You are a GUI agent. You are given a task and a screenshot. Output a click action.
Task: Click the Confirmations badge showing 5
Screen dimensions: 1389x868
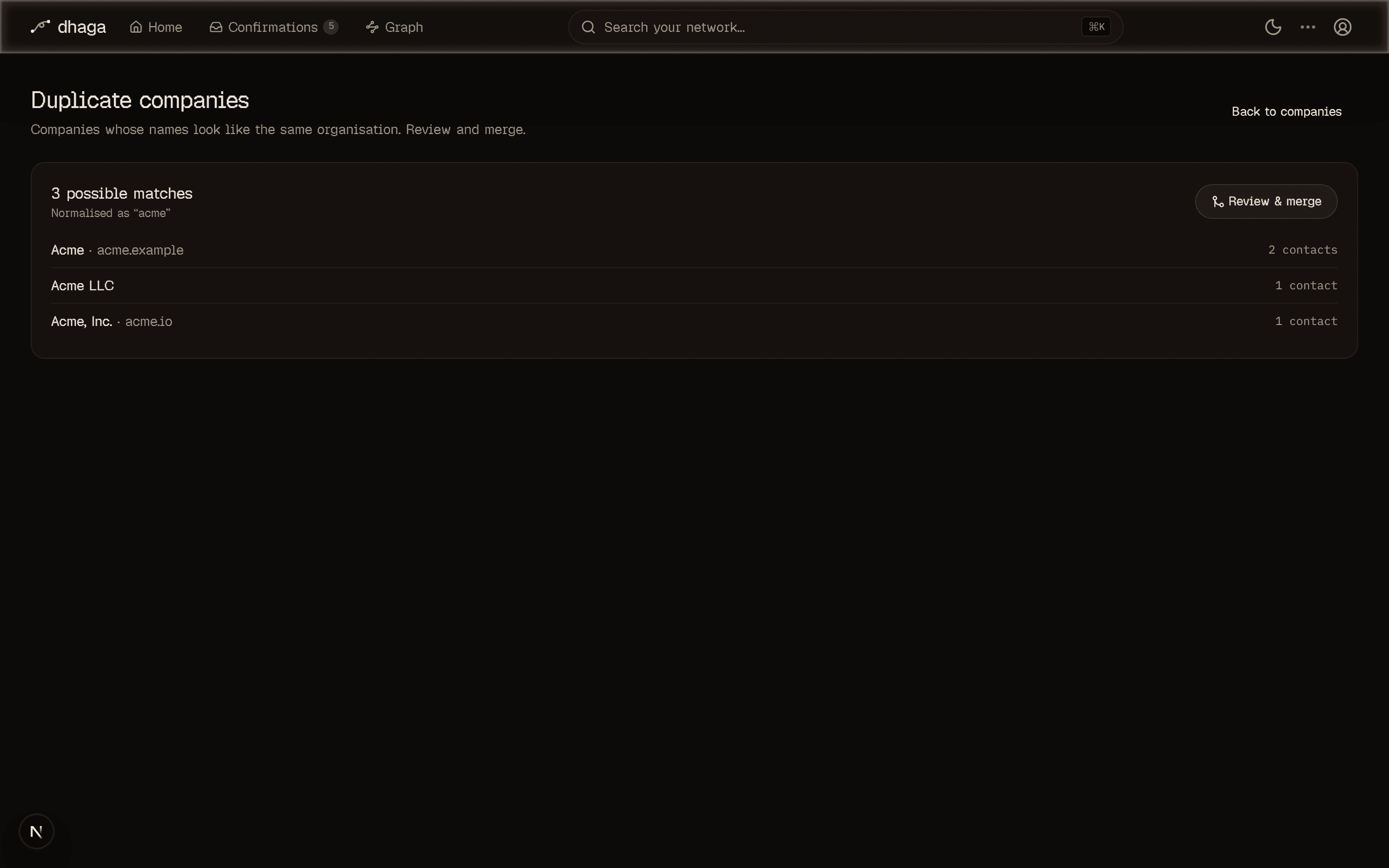click(x=330, y=27)
